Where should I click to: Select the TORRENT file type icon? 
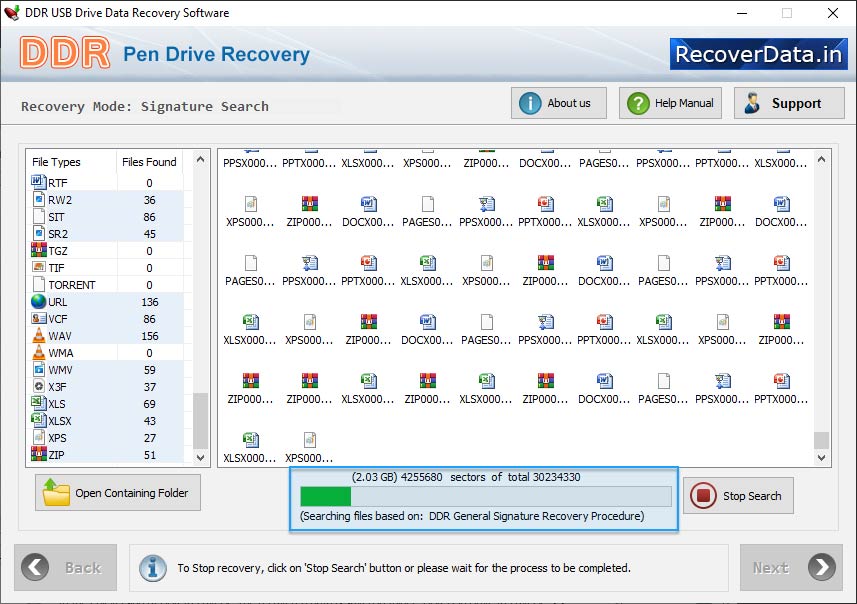(x=38, y=284)
